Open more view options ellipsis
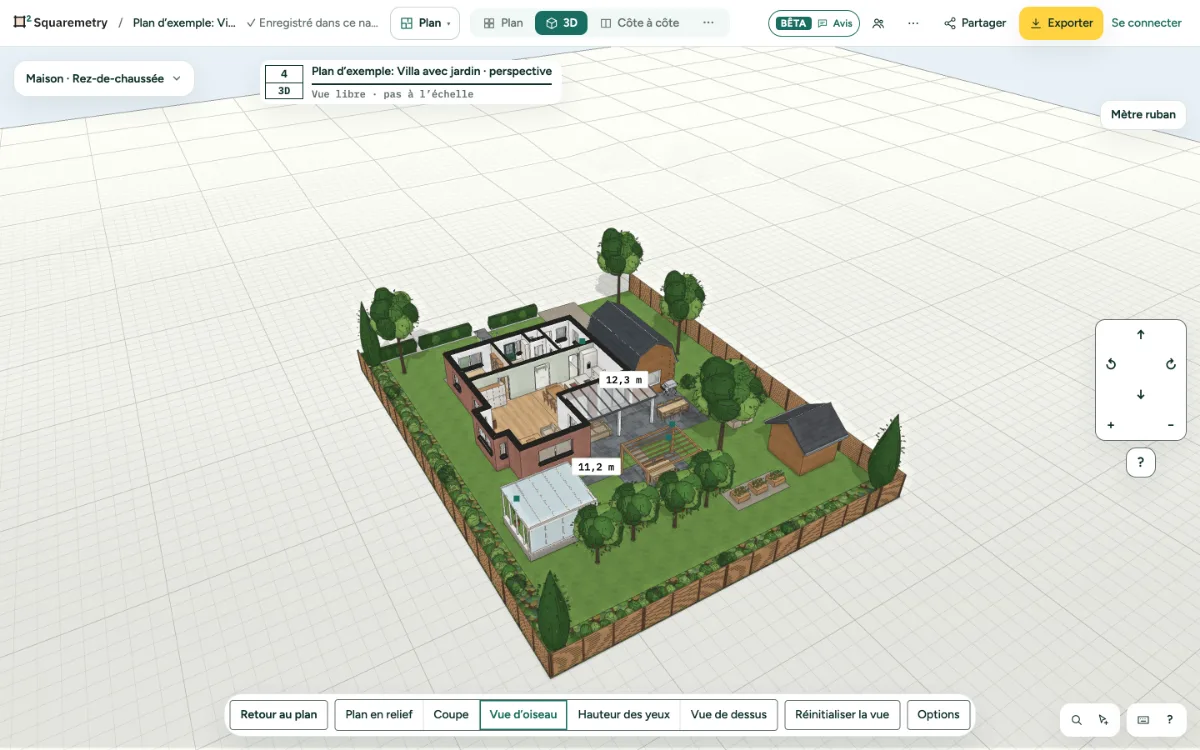The width and height of the screenshot is (1200, 750). pos(708,23)
